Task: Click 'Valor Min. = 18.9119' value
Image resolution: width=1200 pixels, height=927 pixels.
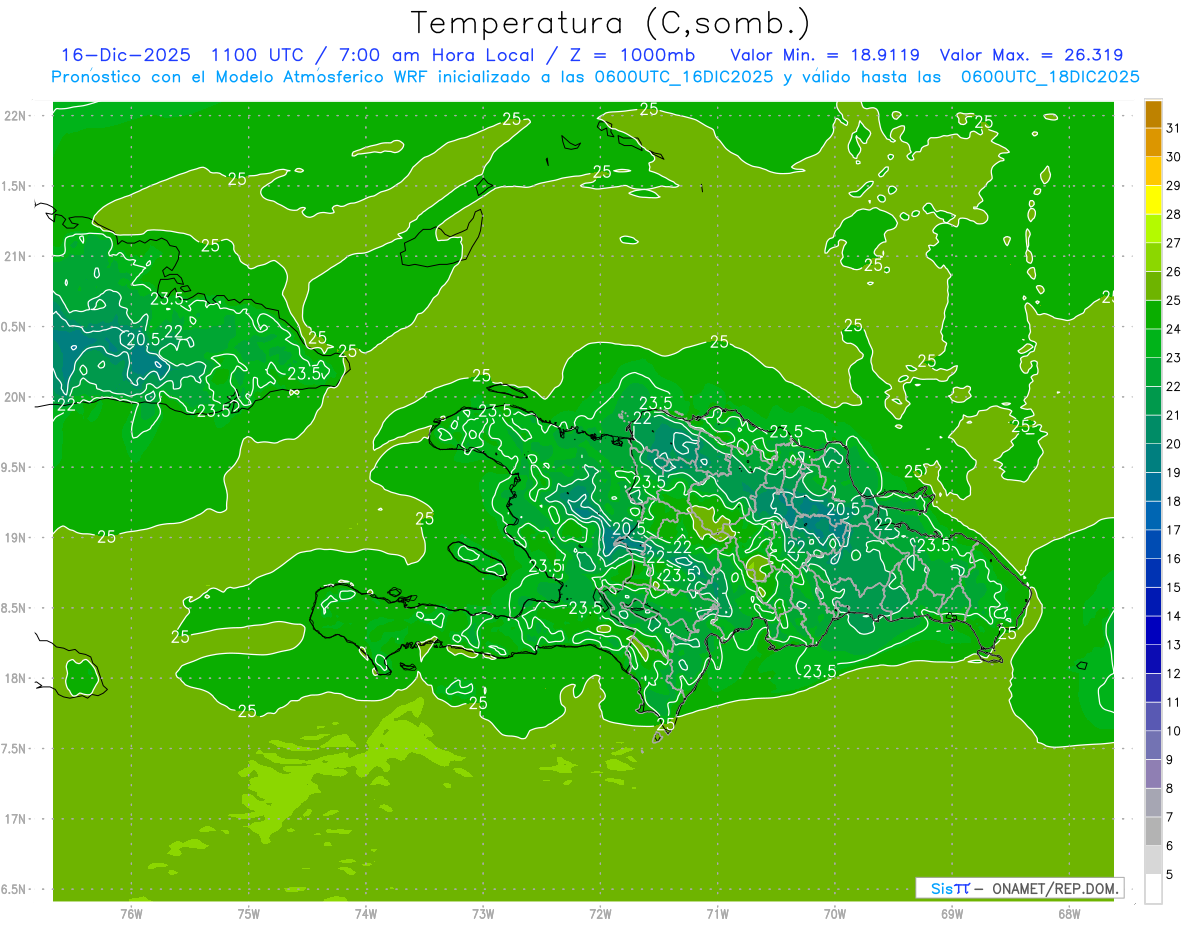Action: [x=825, y=55]
